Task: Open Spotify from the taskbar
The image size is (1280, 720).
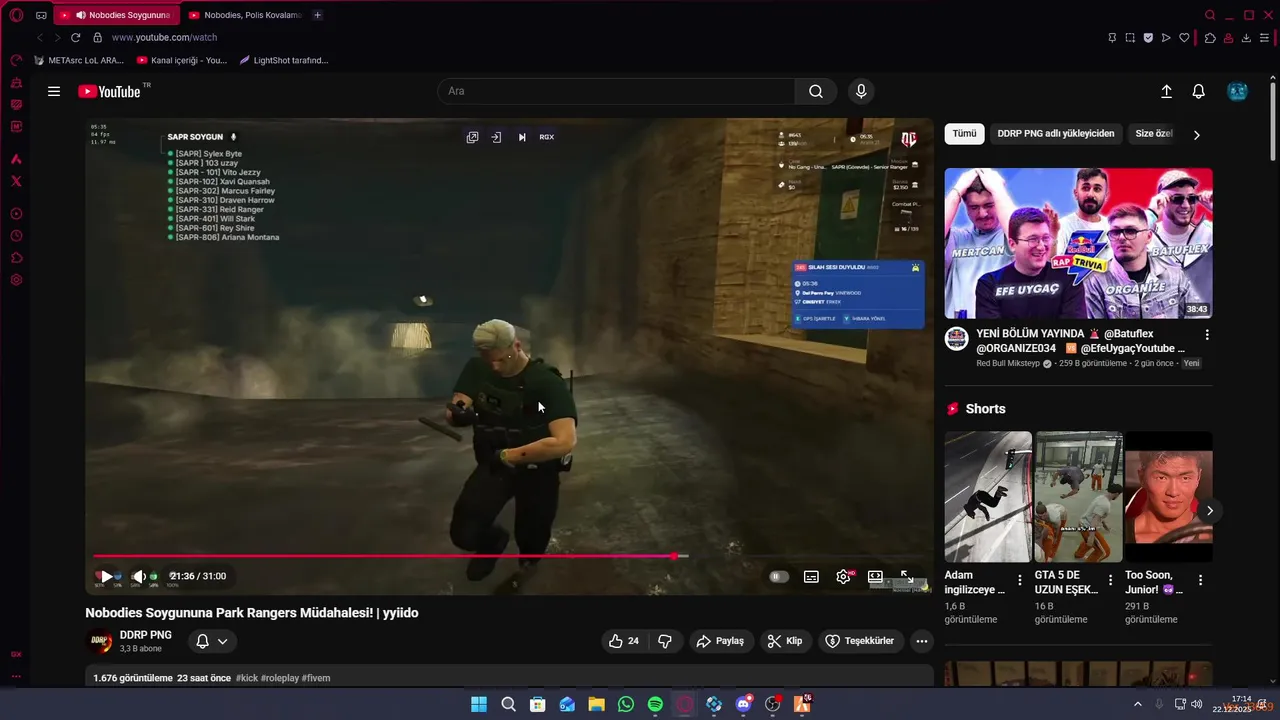Action: (655, 704)
